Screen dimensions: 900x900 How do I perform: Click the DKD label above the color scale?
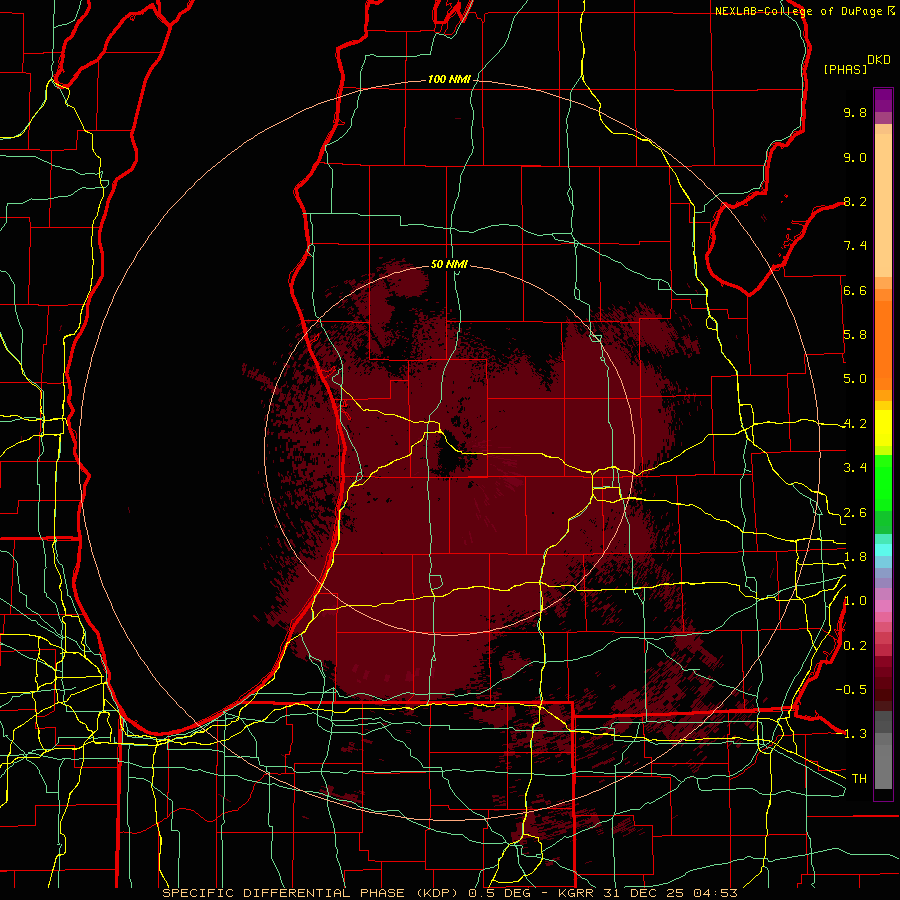(x=879, y=59)
